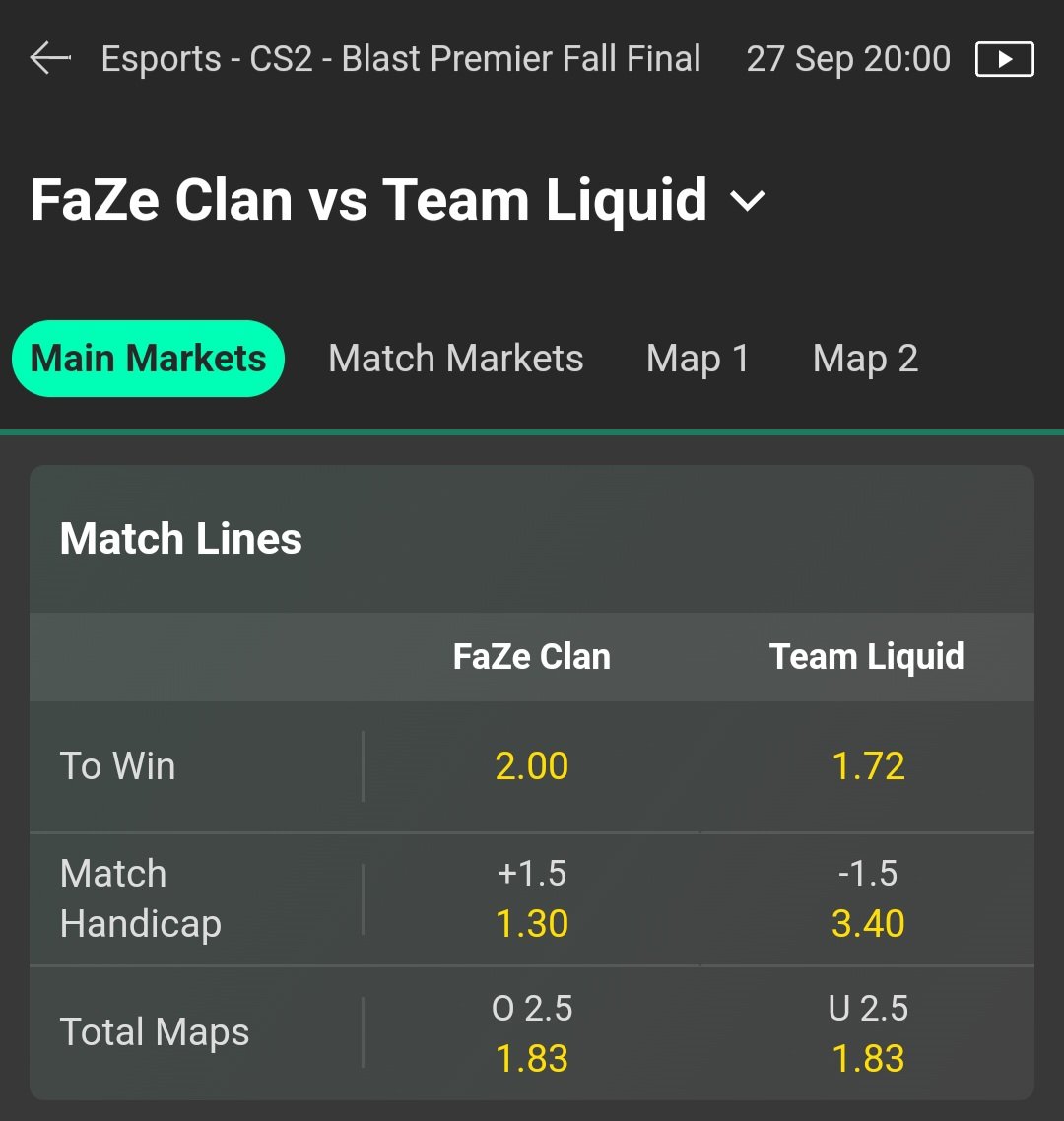
Task: Select the Main Markets tab
Action: point(148,359)
